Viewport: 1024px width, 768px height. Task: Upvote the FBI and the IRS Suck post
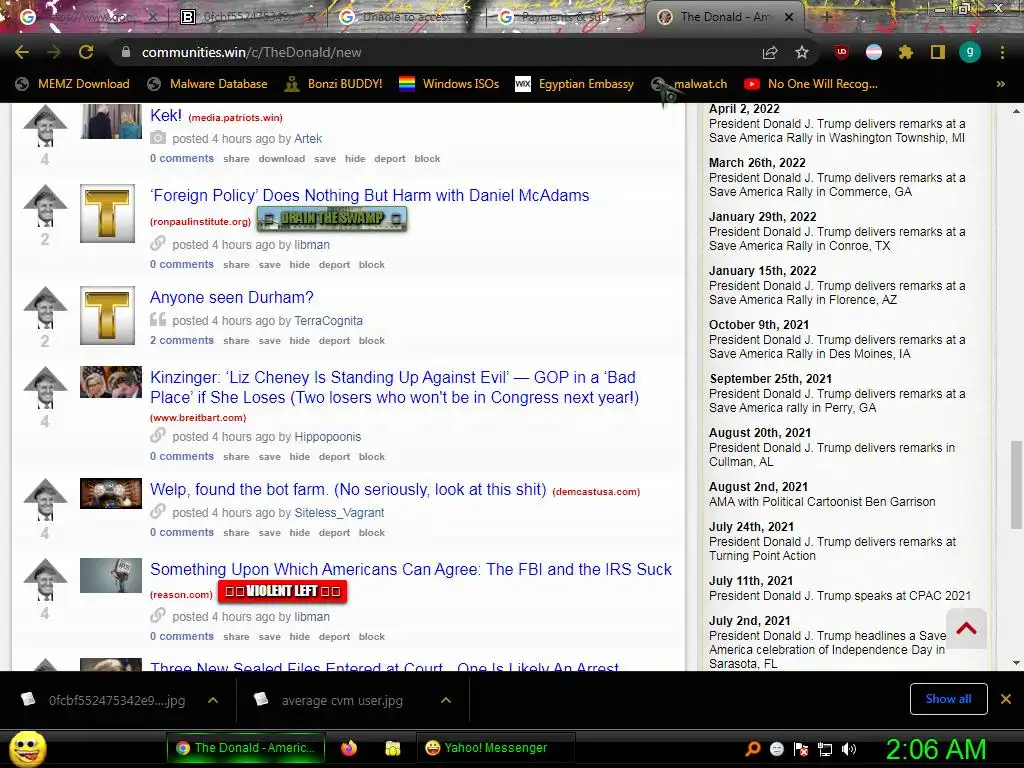pyautogui.click(x=45, y=580)
